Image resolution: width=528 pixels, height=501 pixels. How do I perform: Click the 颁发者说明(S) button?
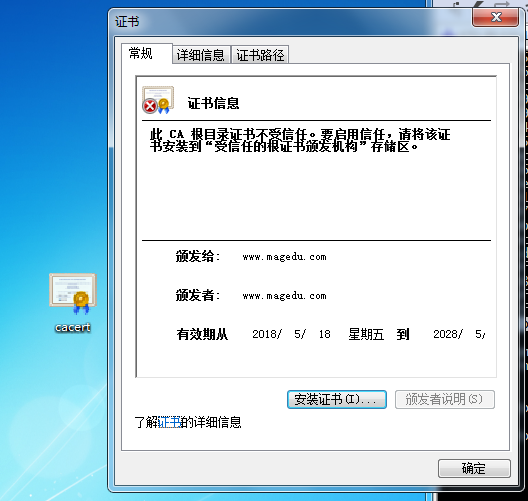444,399
